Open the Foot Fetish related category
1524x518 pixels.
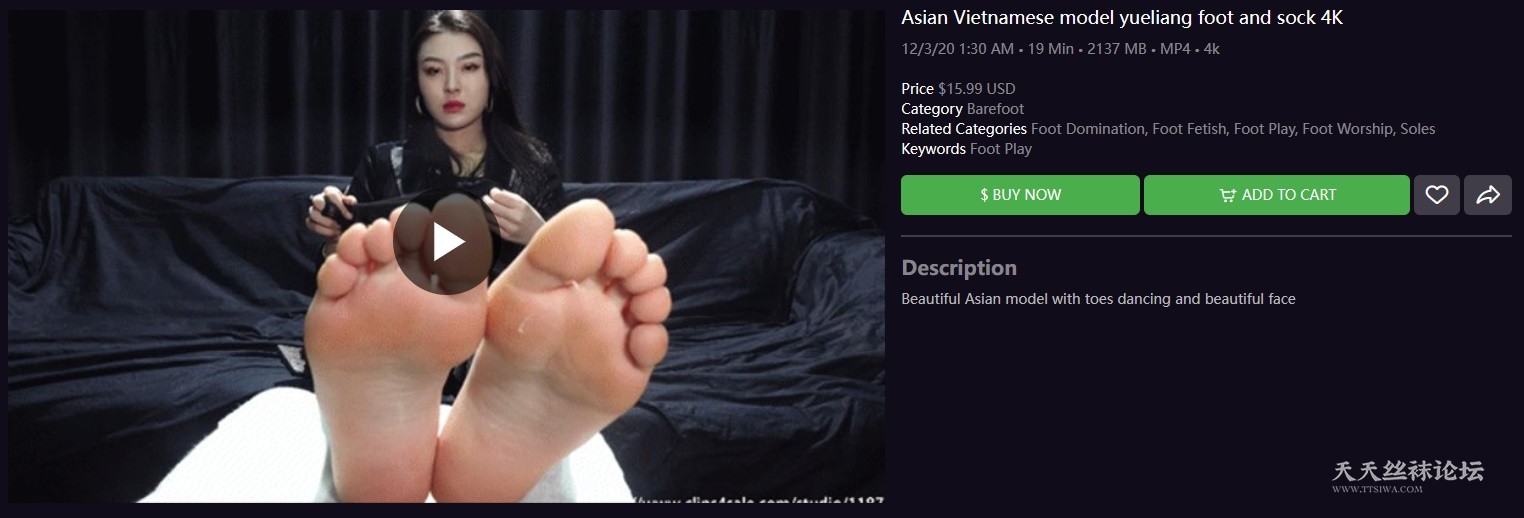pos(1189,129)
